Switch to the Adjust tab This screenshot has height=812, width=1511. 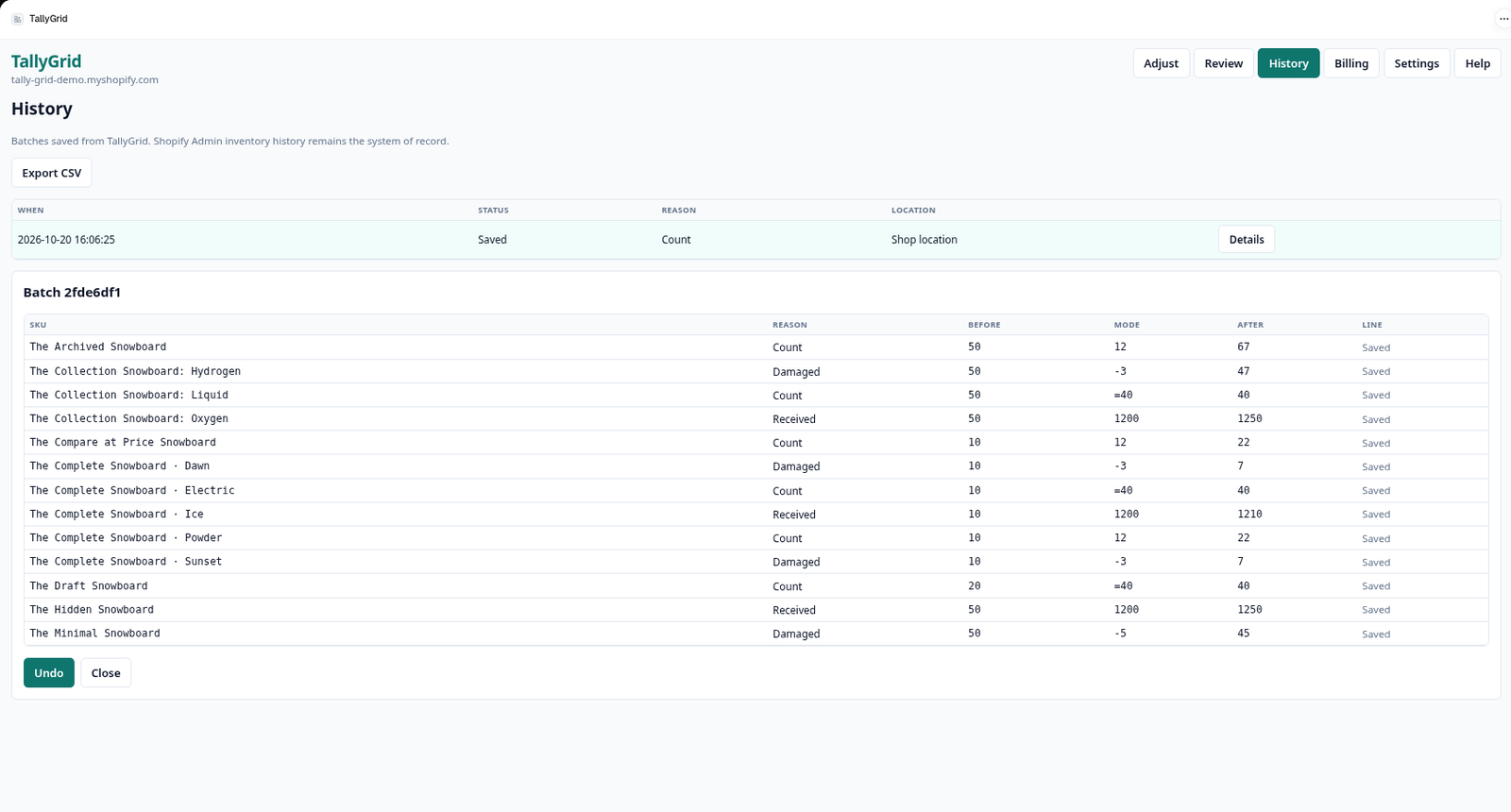click(1161, 63)
